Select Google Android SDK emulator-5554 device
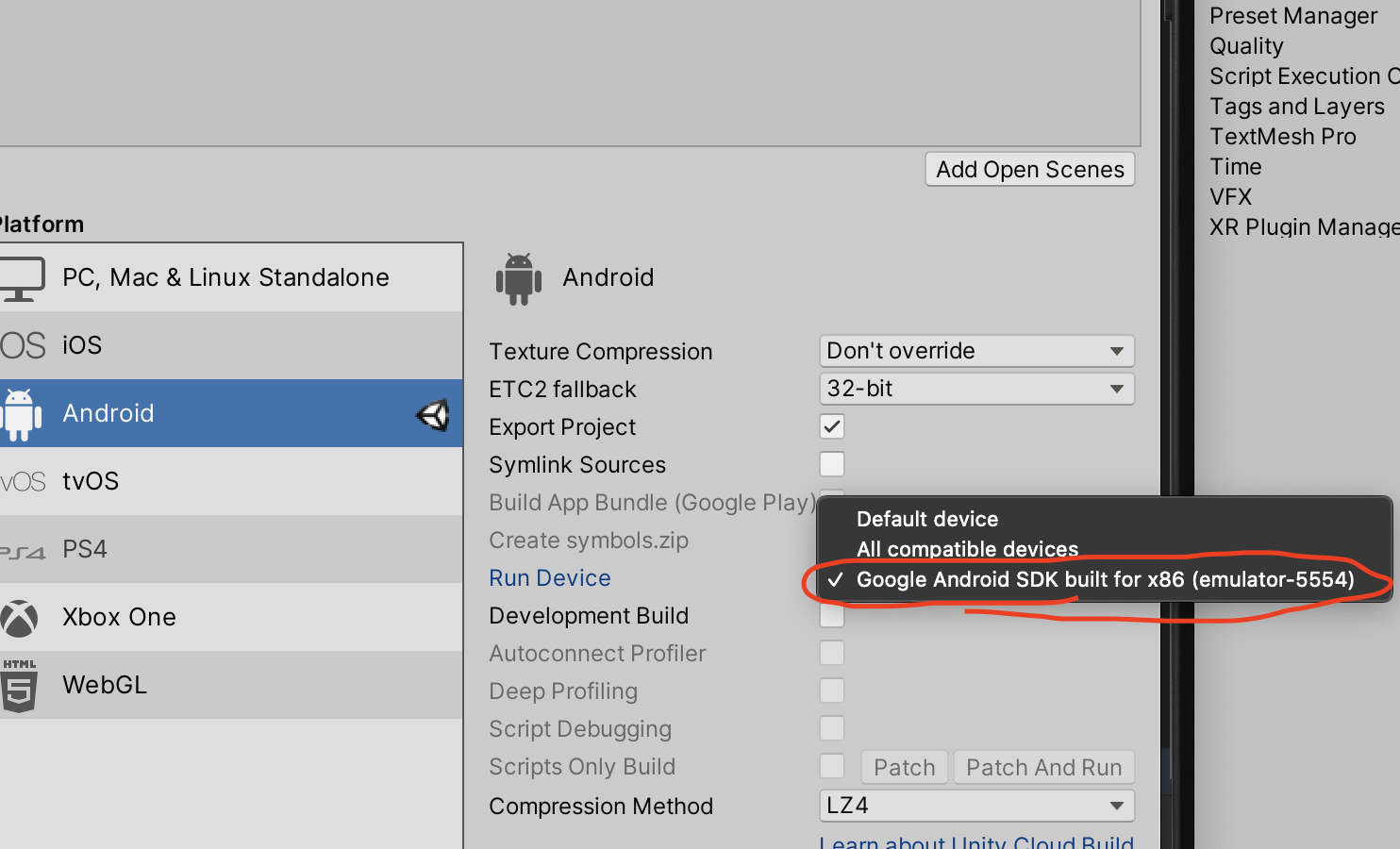Image resolution: width=1400 pixels, height=849 pixels. click(x=1104, y=579)
